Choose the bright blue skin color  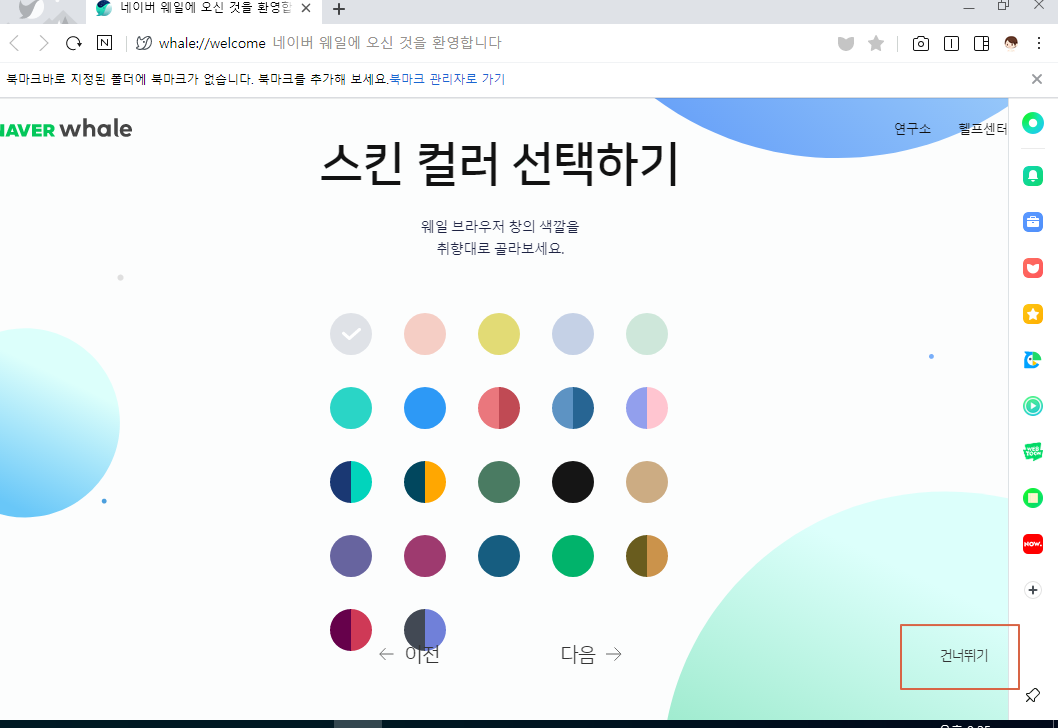(x=425, y=408)
